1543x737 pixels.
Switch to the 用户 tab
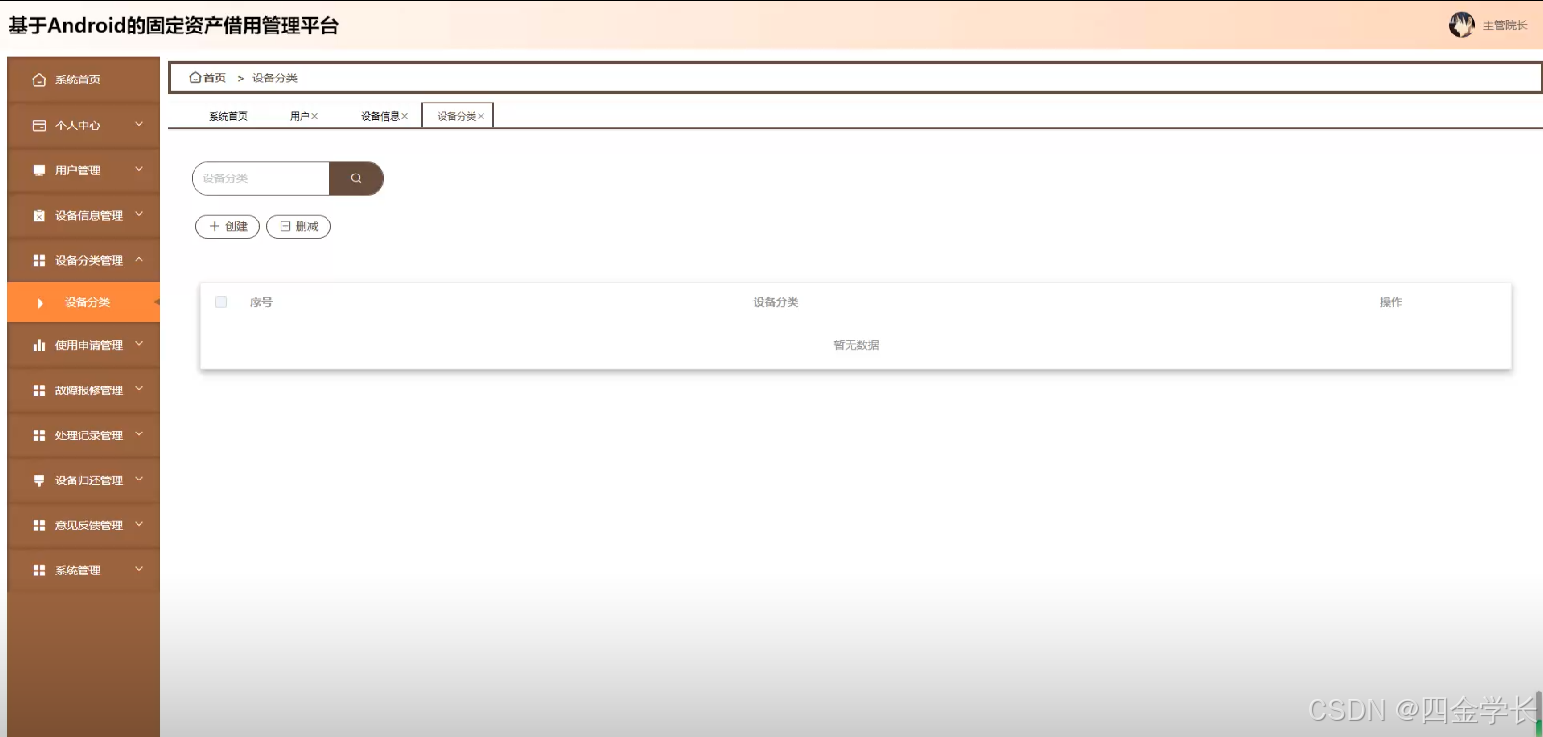(x=300, y=116)
